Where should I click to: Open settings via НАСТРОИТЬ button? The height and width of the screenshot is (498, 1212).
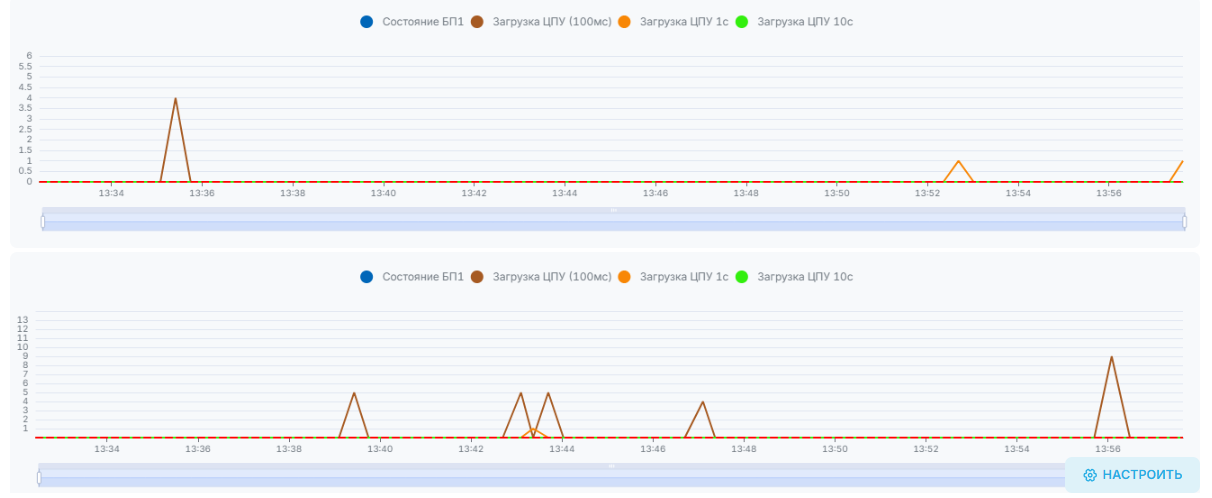[x=1132, y=475]
